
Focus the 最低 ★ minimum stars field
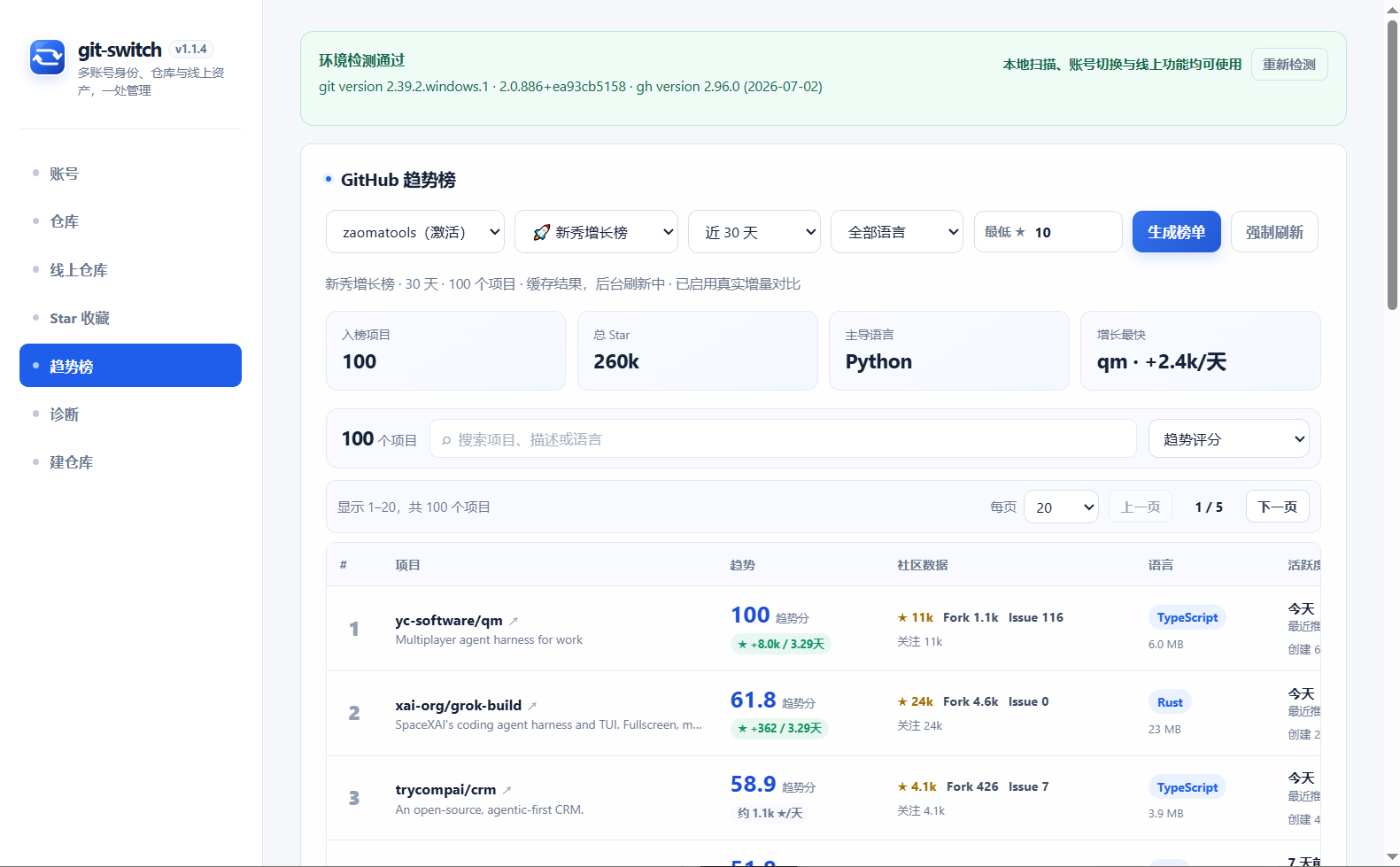pyautogui.click(x=1048, y=232)
